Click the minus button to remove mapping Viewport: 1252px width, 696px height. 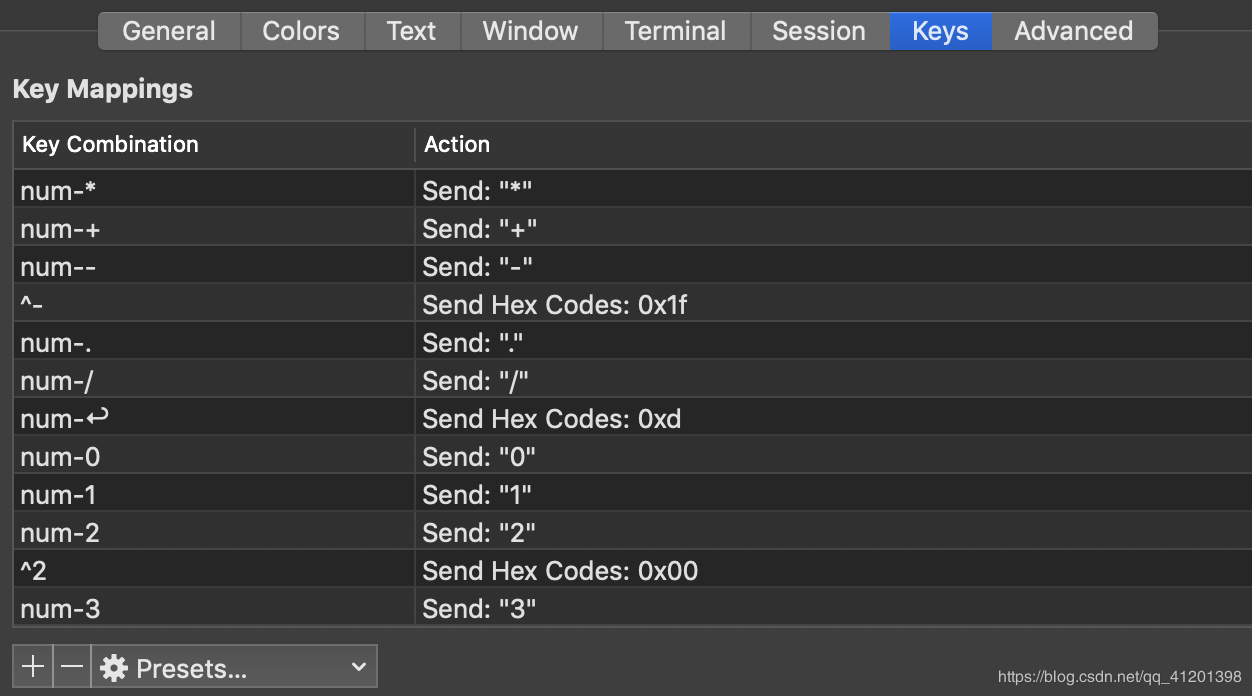(71, 667)
